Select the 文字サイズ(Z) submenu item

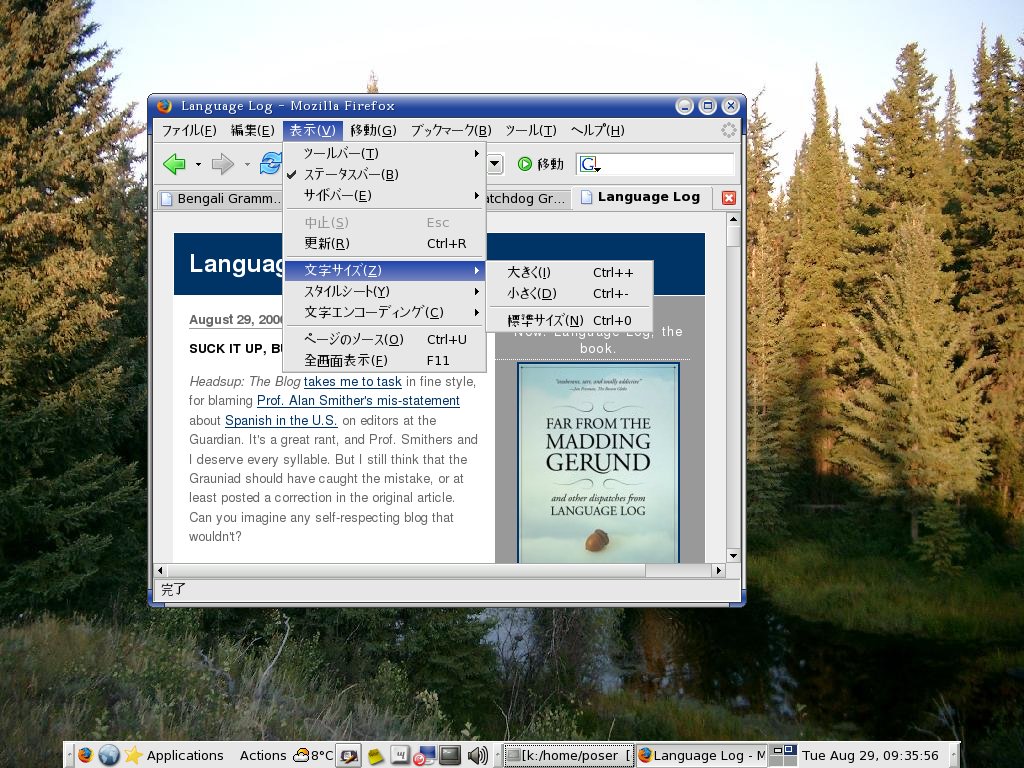click(385, 270)
